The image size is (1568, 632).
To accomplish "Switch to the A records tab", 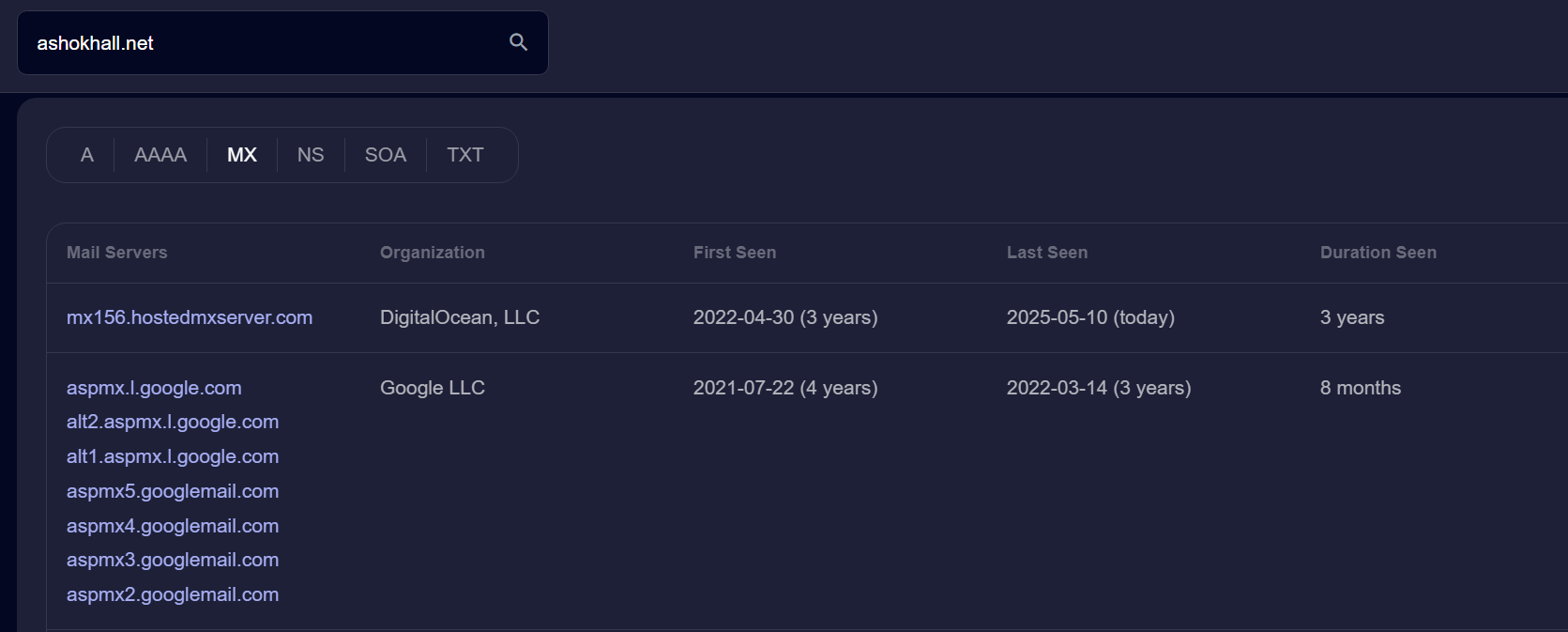I will pyautogui.click(x=87, y=155).
